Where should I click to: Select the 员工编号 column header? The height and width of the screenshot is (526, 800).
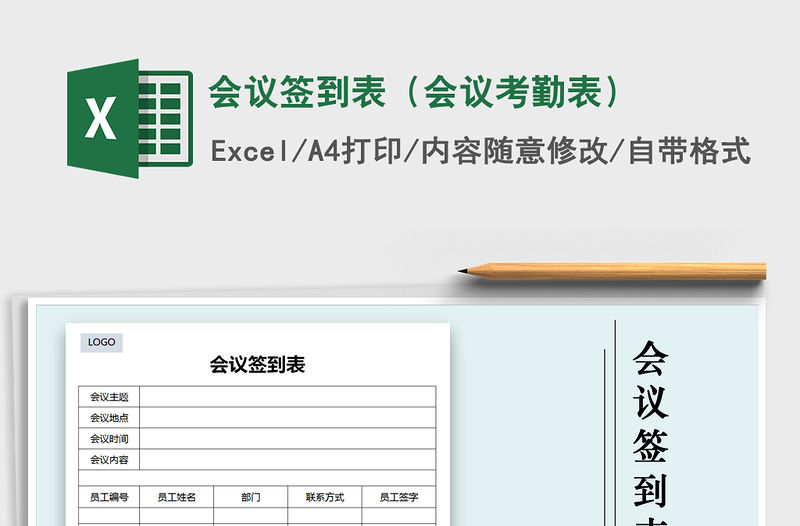pos(109,497)
